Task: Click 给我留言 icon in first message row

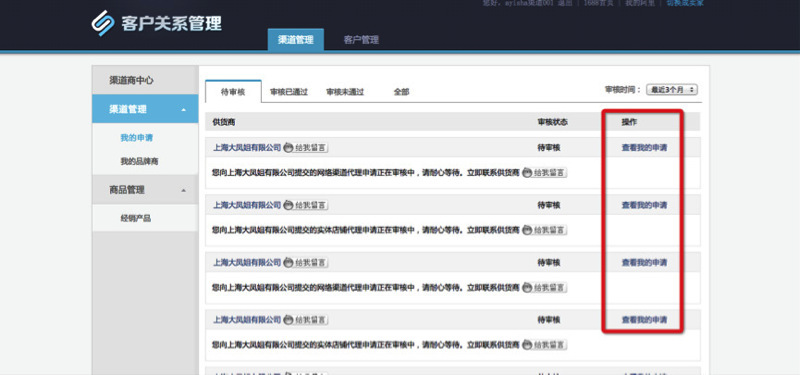Action: (x=545, y=173)
